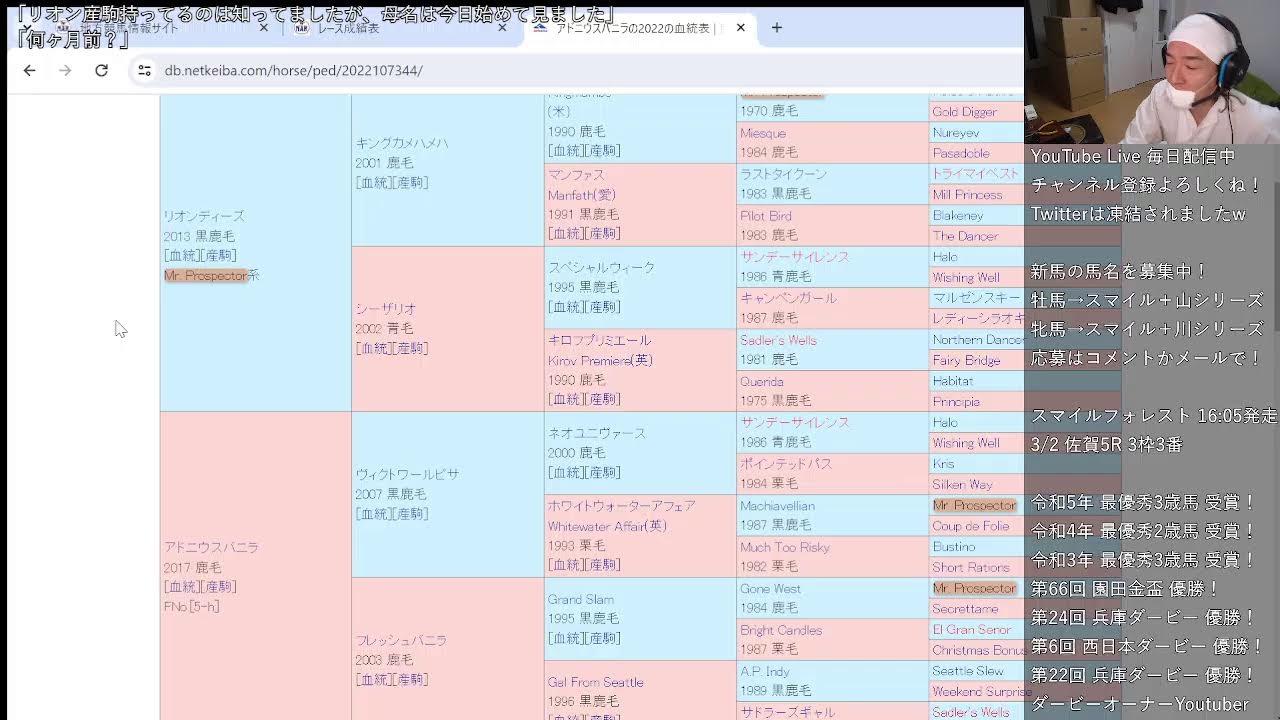Open a new tab with the plus icon

777,29
